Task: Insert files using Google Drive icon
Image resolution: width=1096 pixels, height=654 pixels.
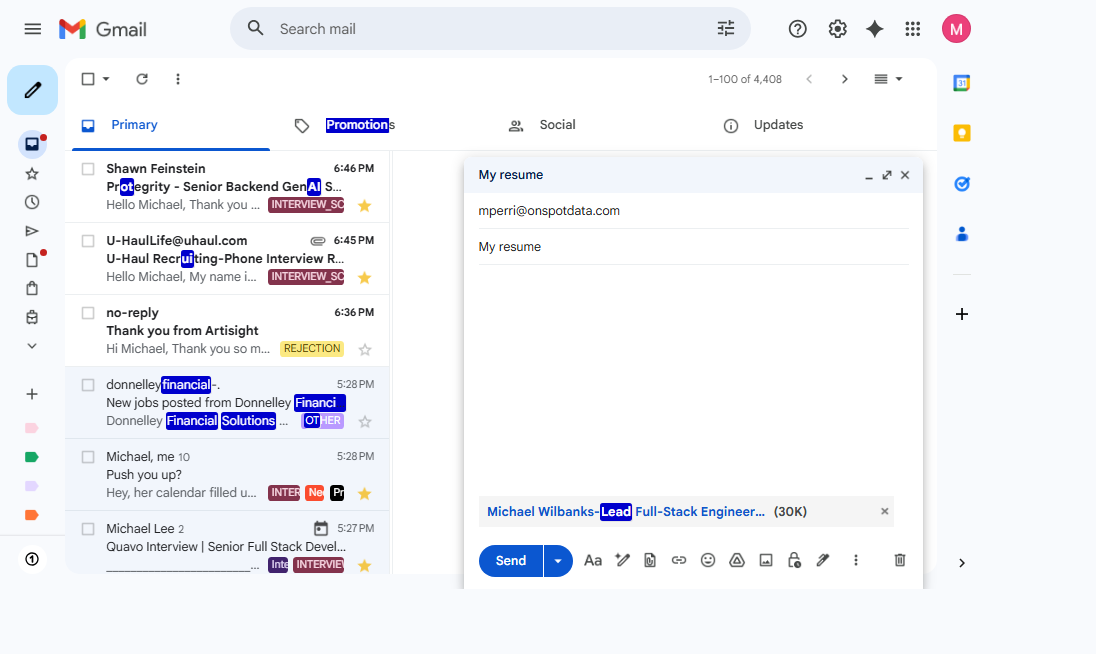Action: (737, 560)
